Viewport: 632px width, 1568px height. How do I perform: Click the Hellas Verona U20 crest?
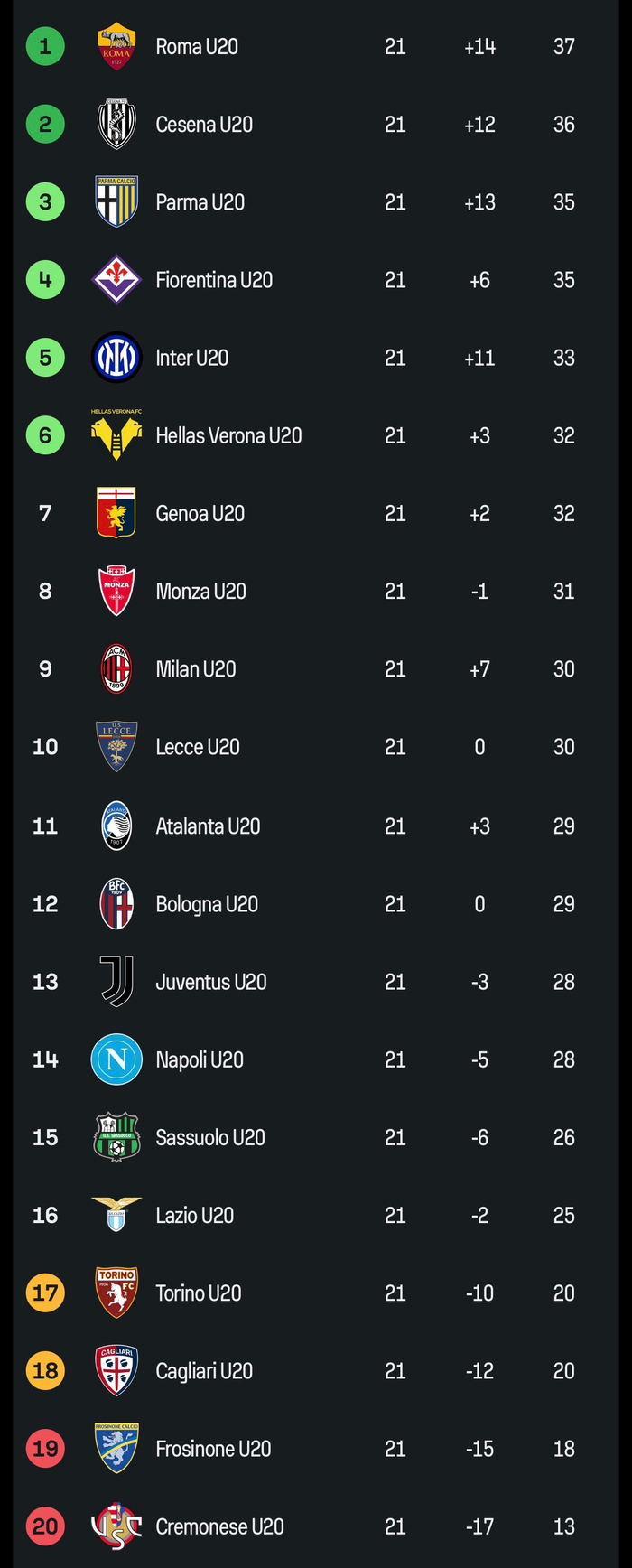tap(116, 434)
